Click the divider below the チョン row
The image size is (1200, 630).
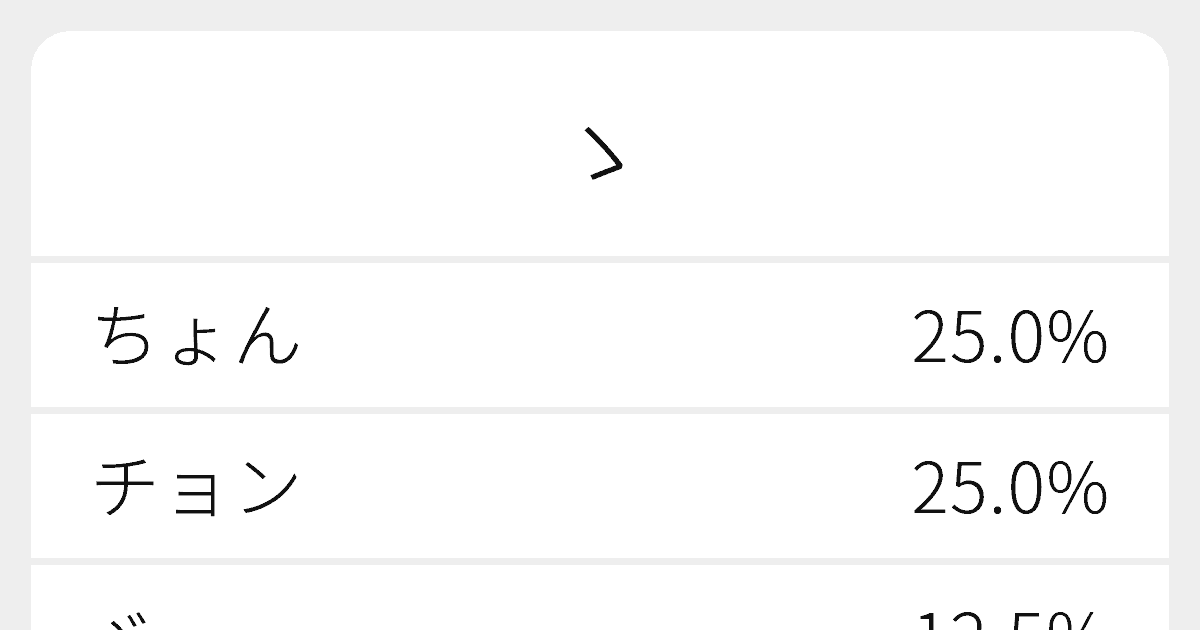pyautogui.click(x=600, y=562)
